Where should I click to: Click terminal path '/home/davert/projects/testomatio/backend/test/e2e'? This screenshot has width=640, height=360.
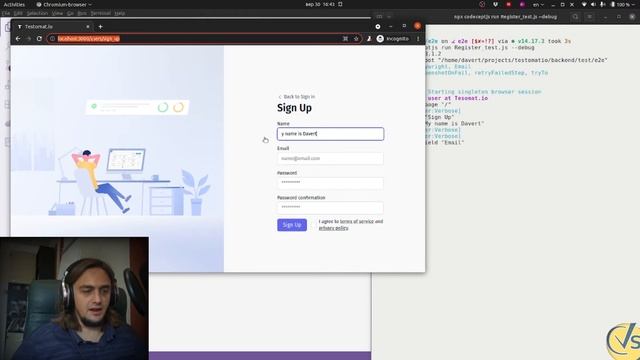[x=522, y=60]
